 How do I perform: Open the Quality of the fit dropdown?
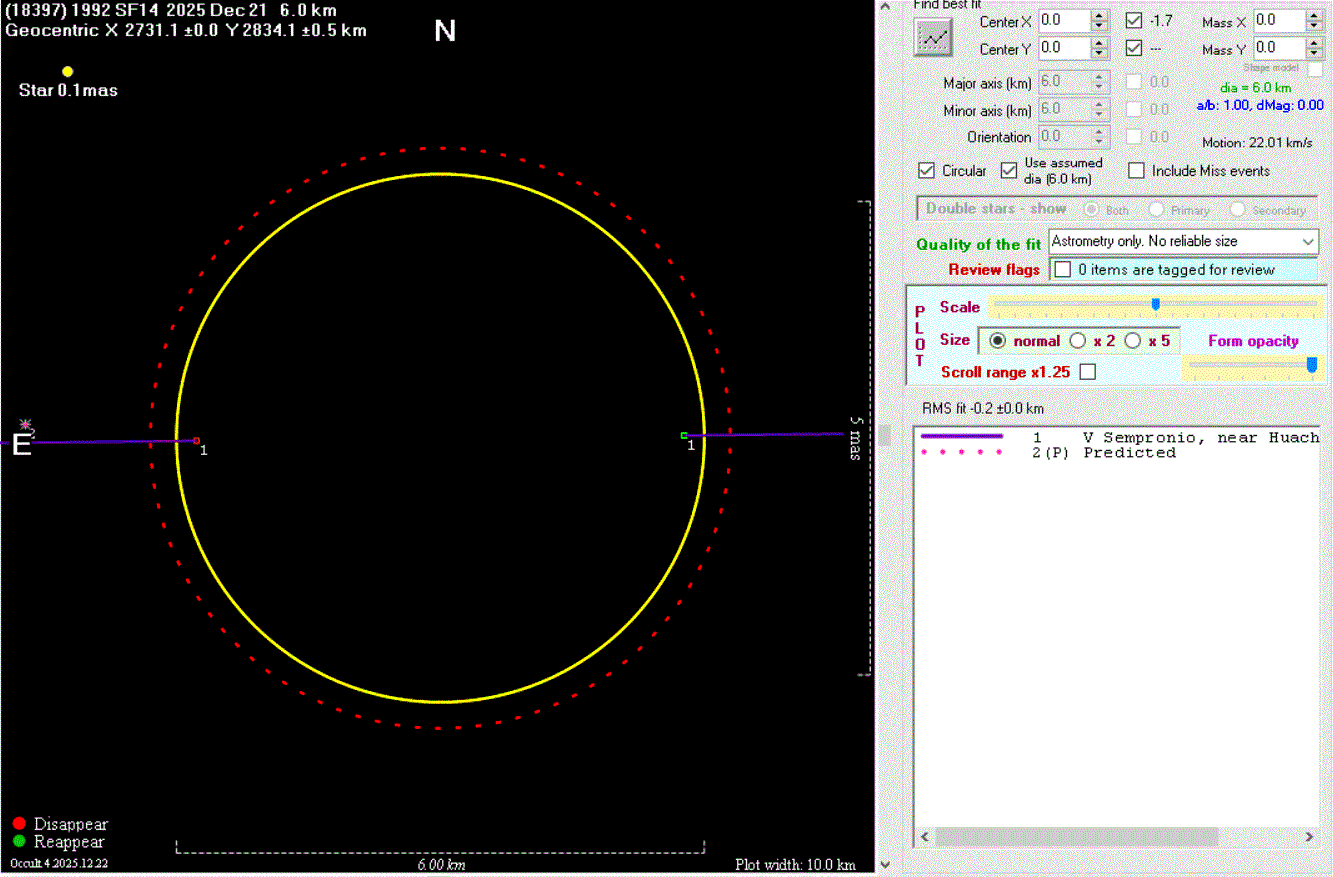pyautogui.click(x=1309, y=242)
